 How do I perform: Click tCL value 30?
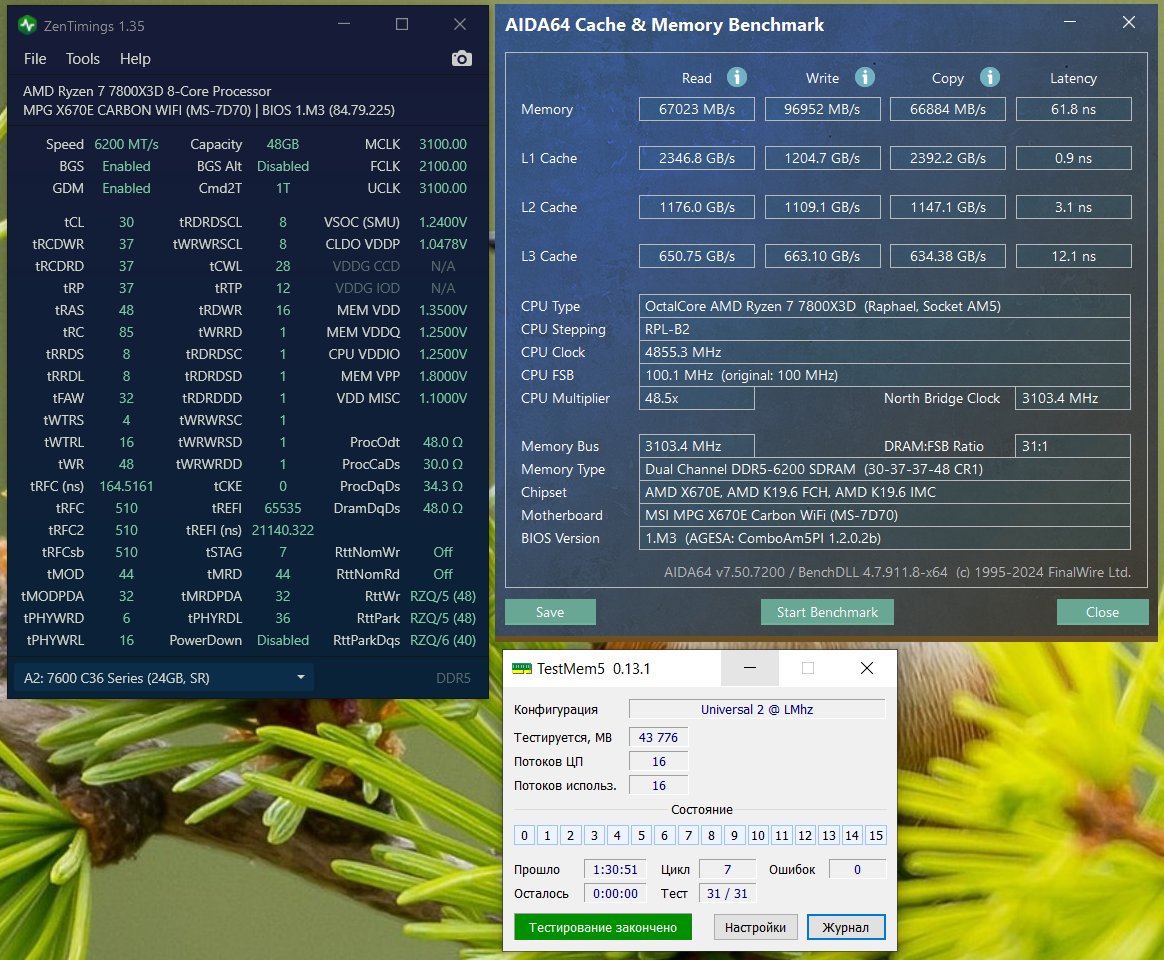(x=126, y=222)
